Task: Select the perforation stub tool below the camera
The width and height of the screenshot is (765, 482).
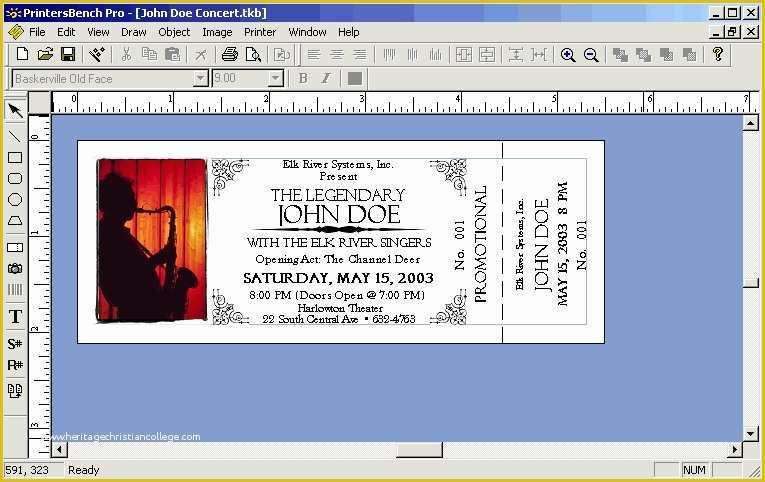Action: [15, 247]
